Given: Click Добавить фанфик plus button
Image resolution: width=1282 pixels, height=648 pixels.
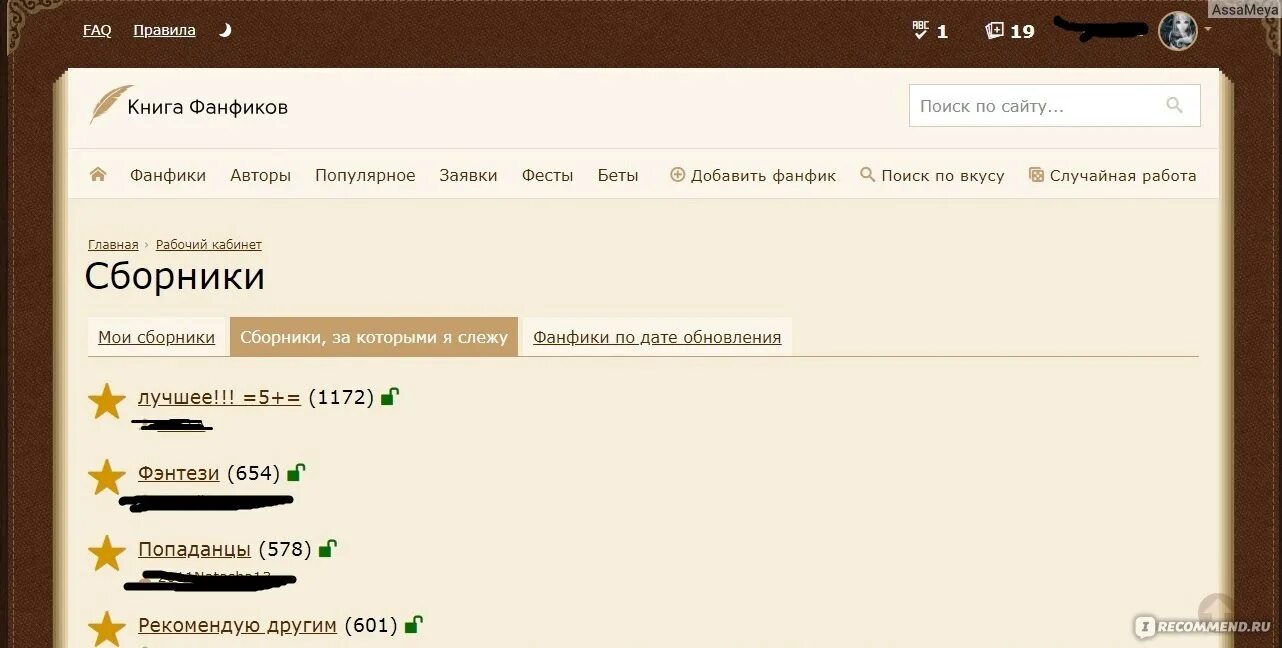Looking at the screenshot, I should click(x=753, y=175).
